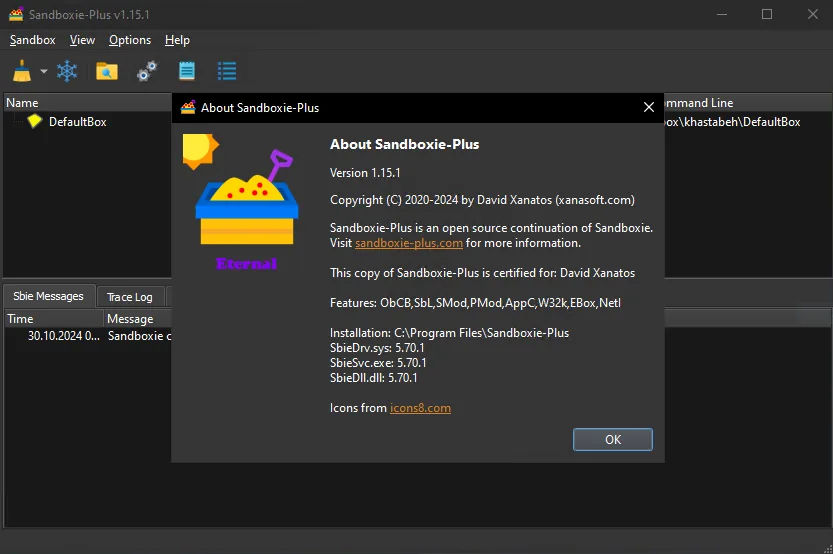Open the dropdown arrow beside the broom
This screenshot has height=554, width=833.
pyautogui.click(x=44, y=71)
